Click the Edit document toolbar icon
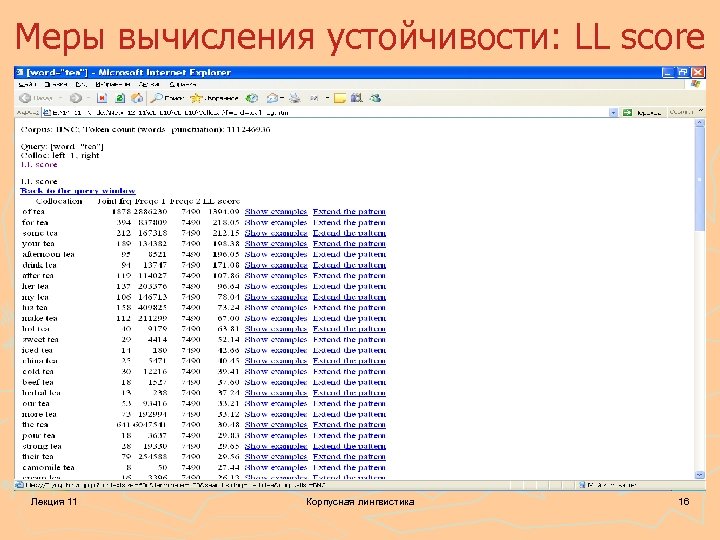720x540 pixels. pos(315,98)
